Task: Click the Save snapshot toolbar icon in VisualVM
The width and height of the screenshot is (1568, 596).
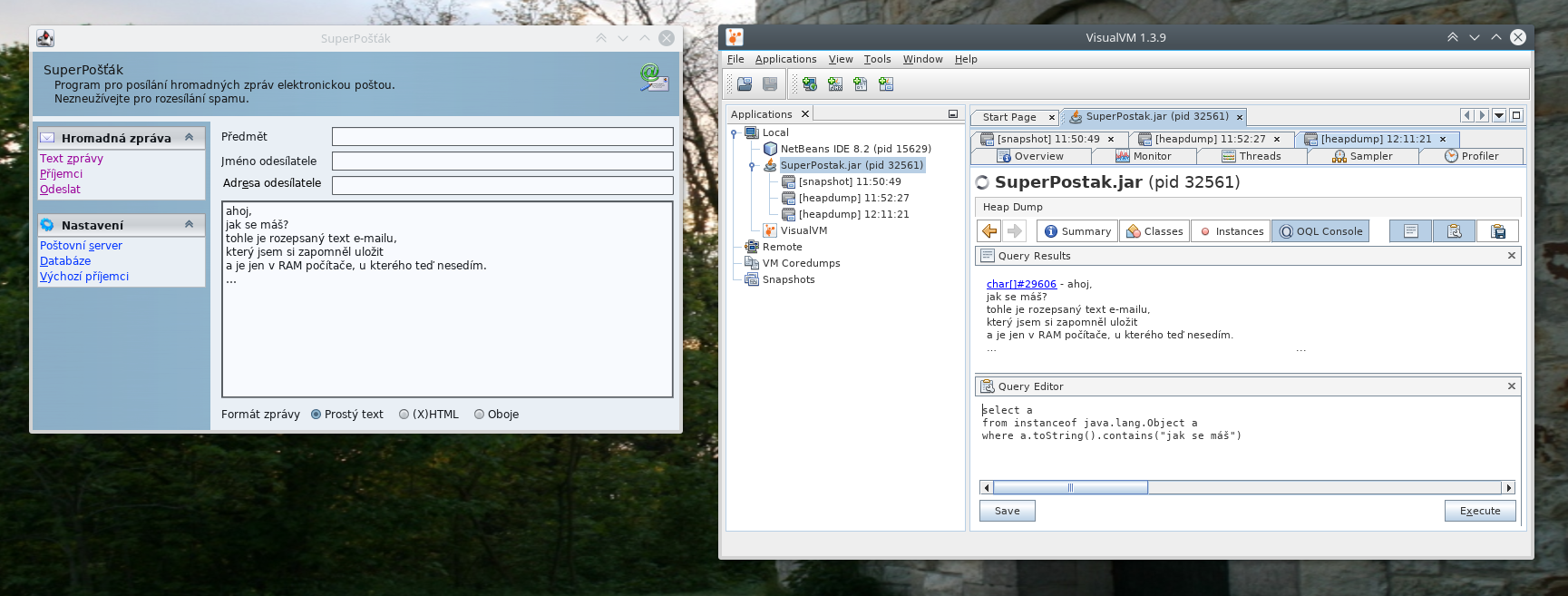Action: click(x=770, y=84)
